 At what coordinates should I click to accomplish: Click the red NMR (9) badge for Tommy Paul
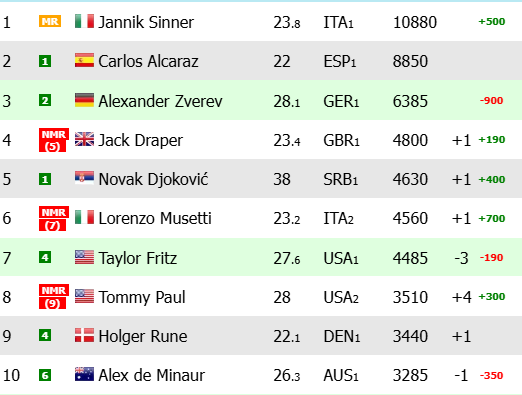(54, 296)
